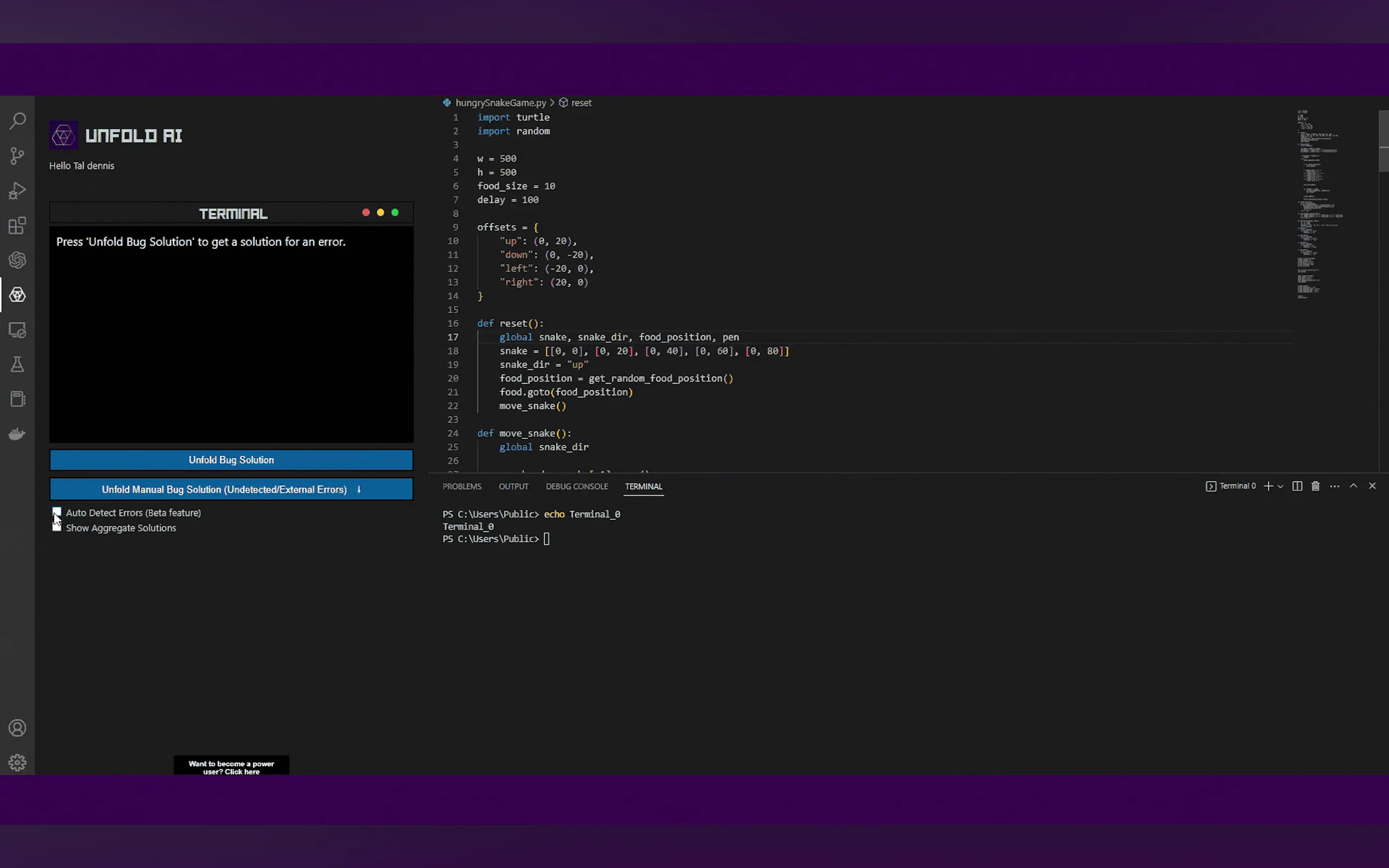Kill terminal with the trash icon
Image resolution: width=1389 pixels, height=868 pixels.
[1315, 486]
